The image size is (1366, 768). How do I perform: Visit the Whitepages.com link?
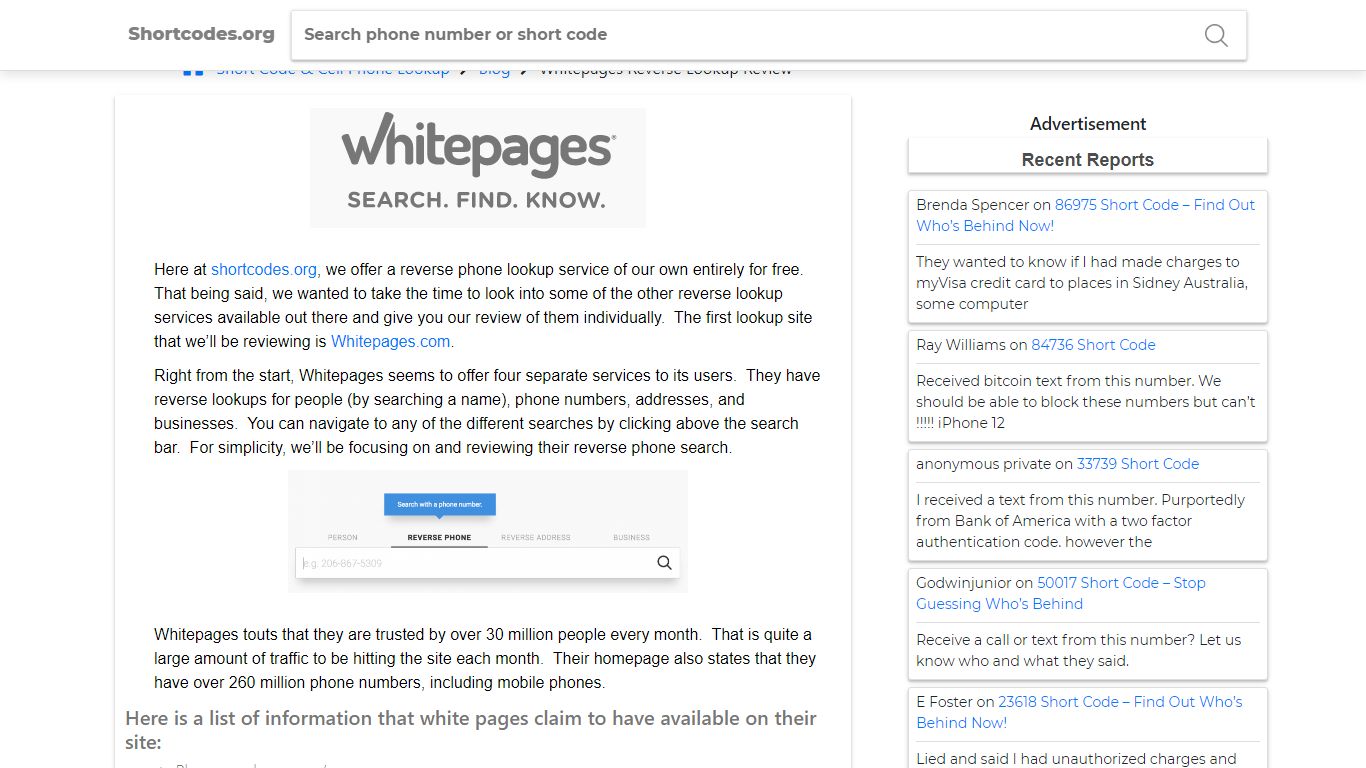(390, 341)
